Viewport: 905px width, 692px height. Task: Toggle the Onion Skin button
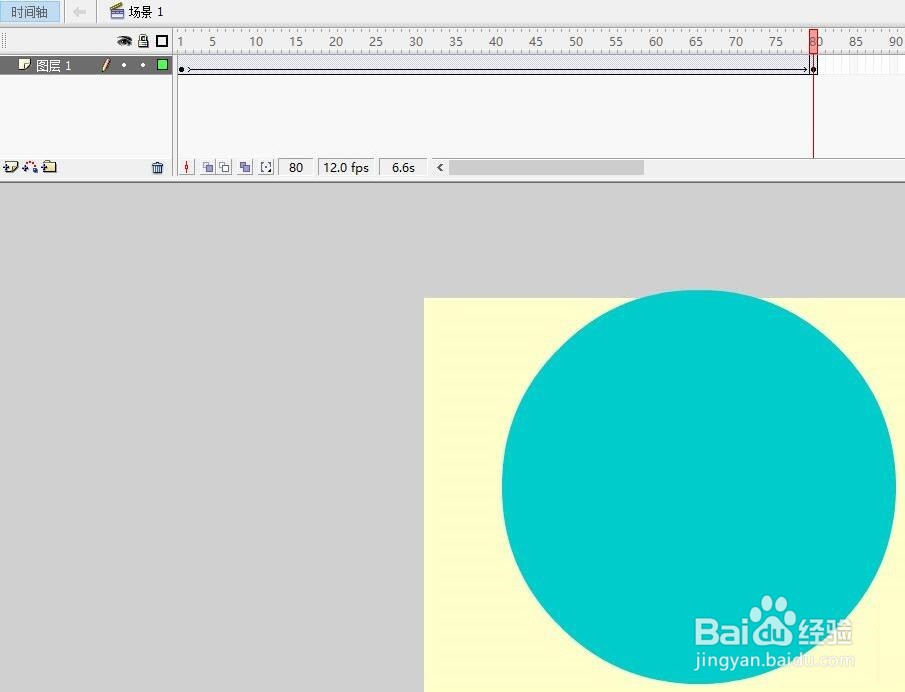208,167
